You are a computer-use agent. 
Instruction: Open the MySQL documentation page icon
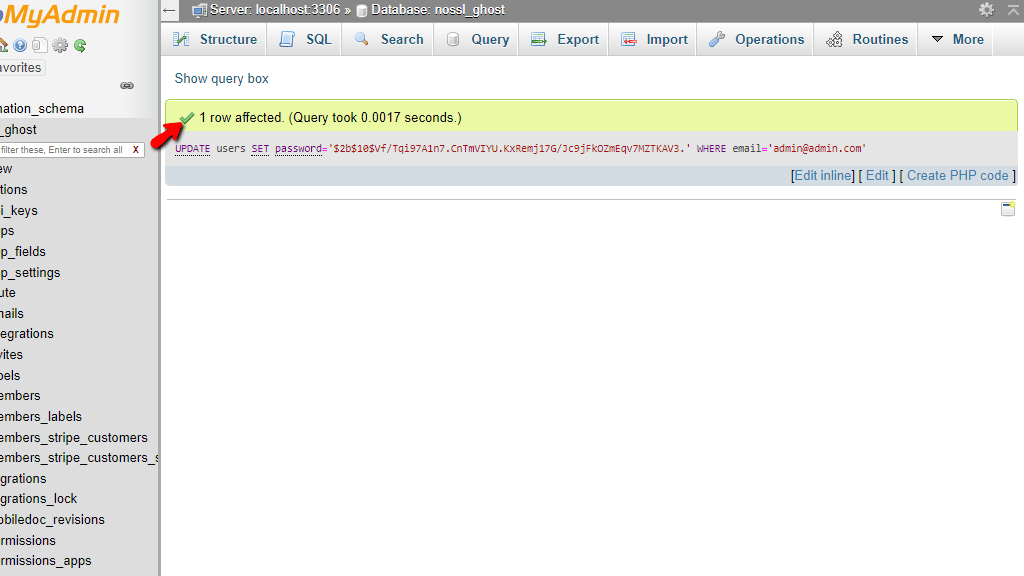click(40, 45)
